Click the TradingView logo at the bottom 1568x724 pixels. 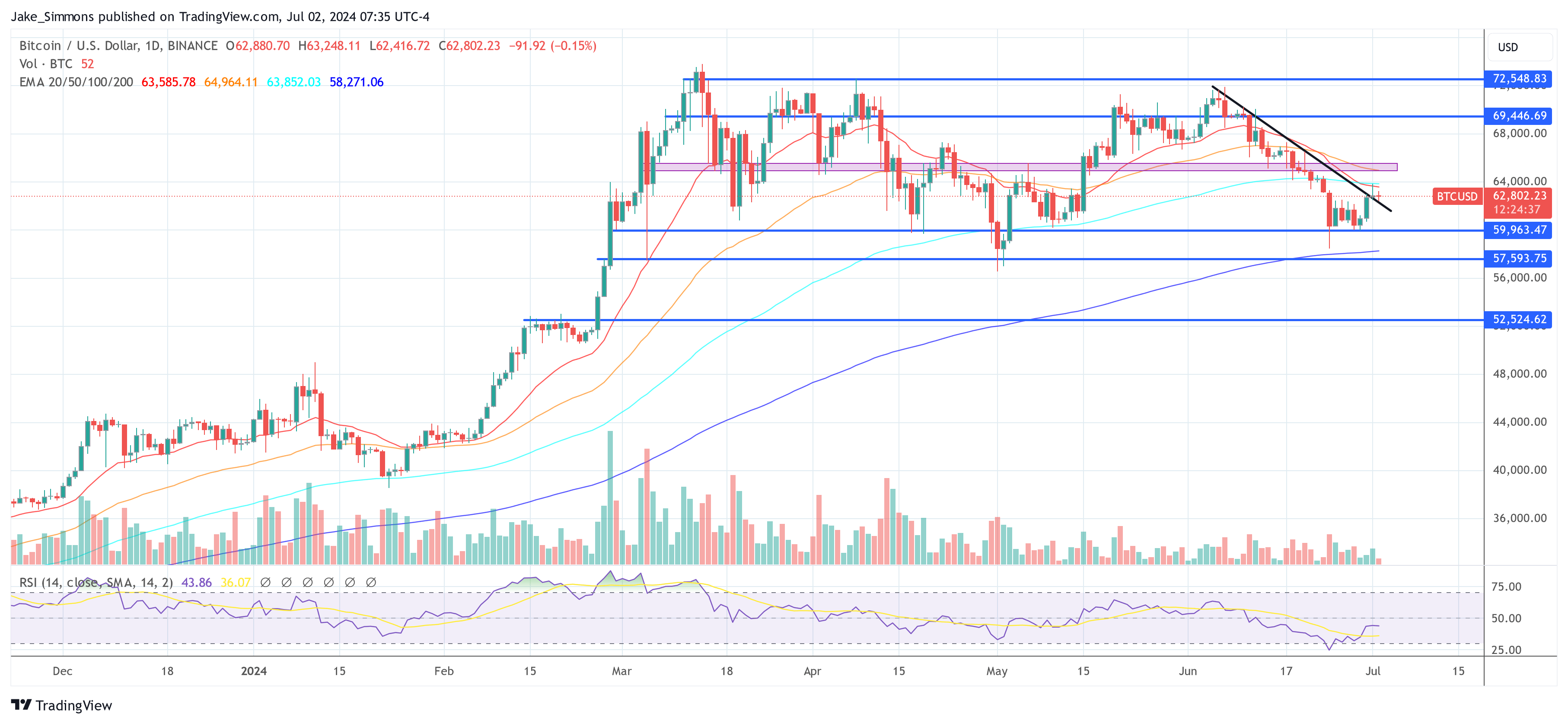click(x=61, y=705)
